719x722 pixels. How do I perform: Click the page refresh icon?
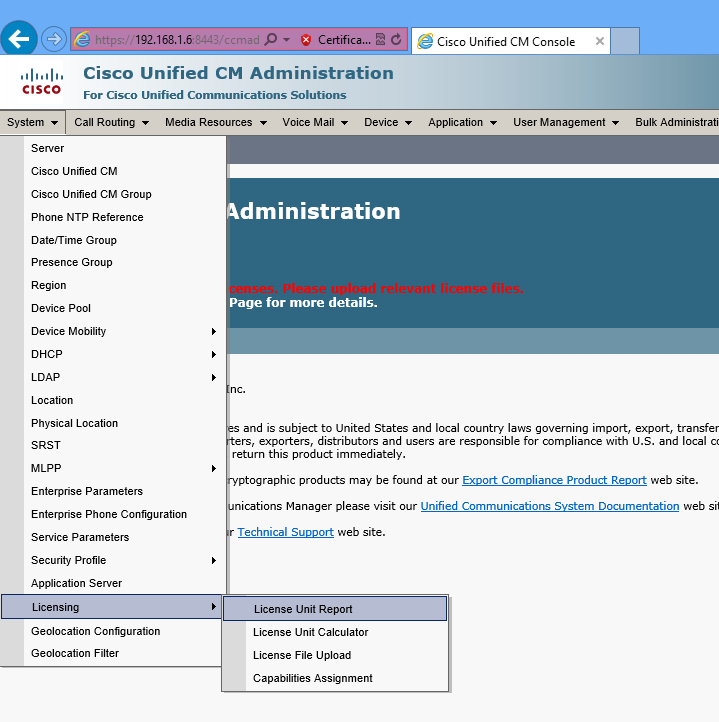[x=396, y=40]
